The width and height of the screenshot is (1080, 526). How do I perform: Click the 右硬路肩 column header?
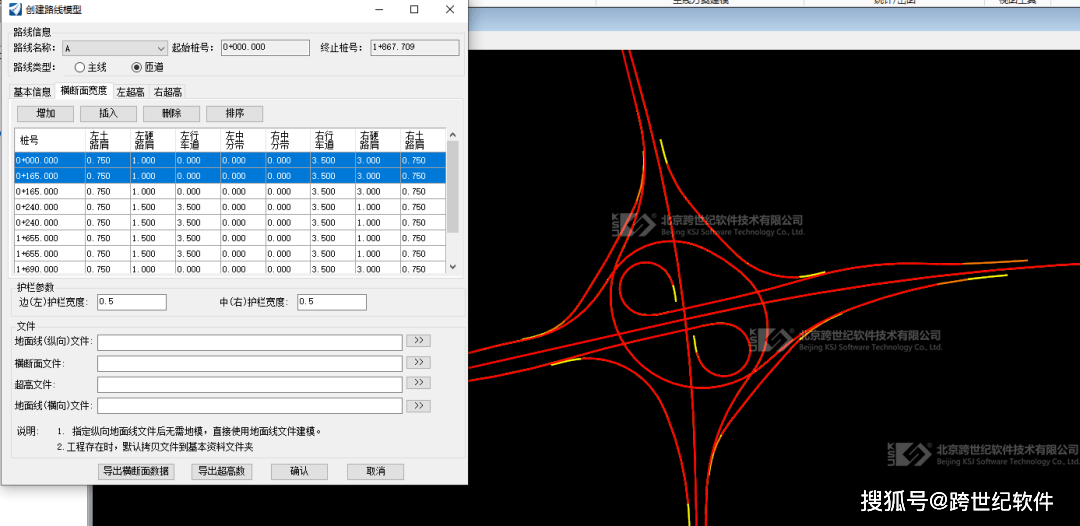377,140
